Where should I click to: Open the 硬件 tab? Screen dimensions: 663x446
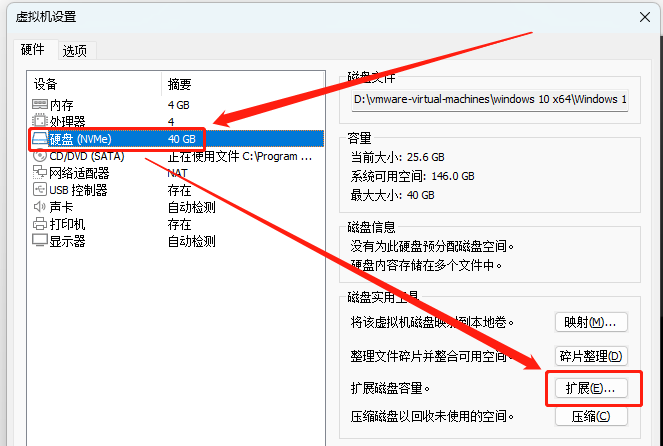[33, 49]
